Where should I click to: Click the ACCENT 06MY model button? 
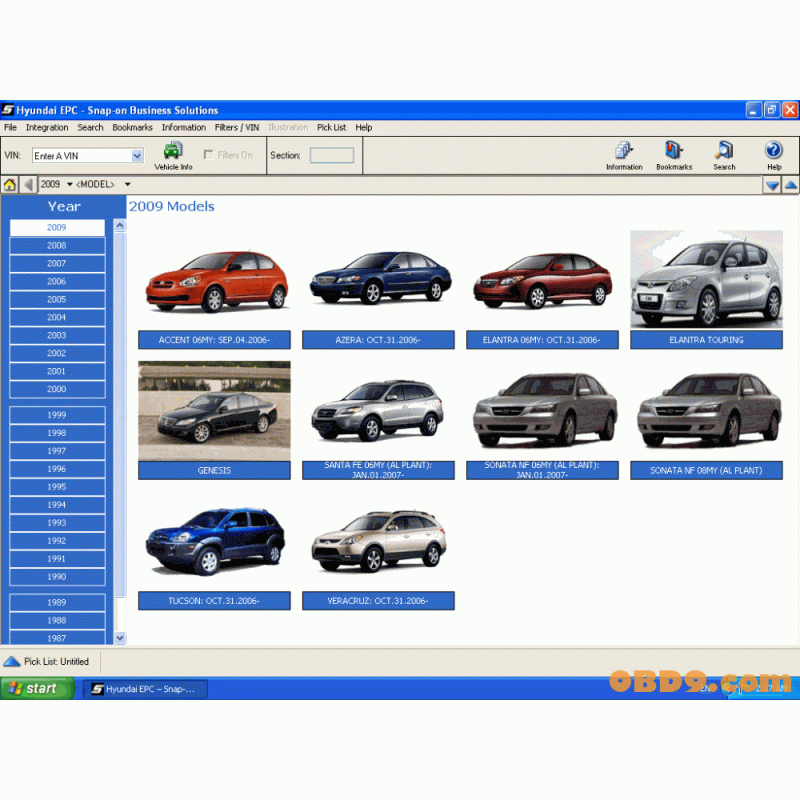click(x=214, y=340)
